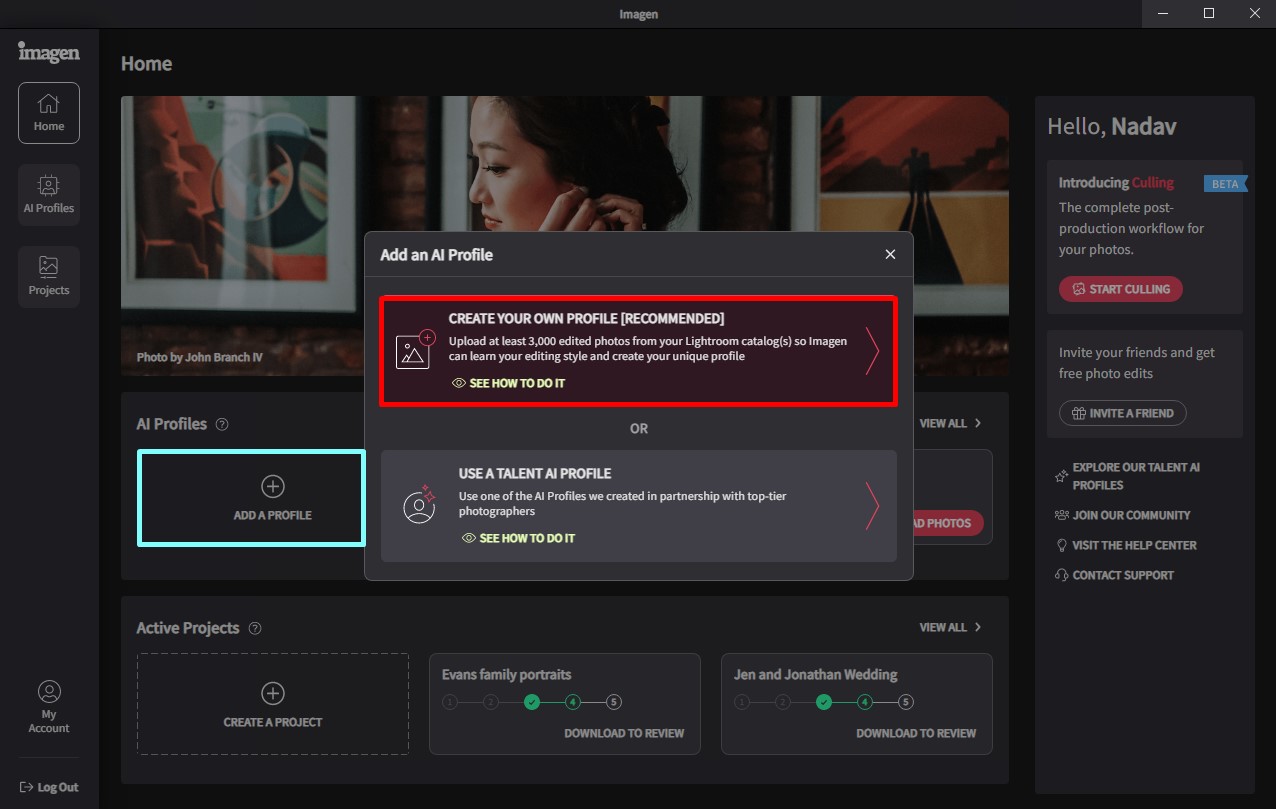Screen dimensions: 1276x809
Task: Open See How To Do It under Create Your Own Profile
Action: [508, 383]
